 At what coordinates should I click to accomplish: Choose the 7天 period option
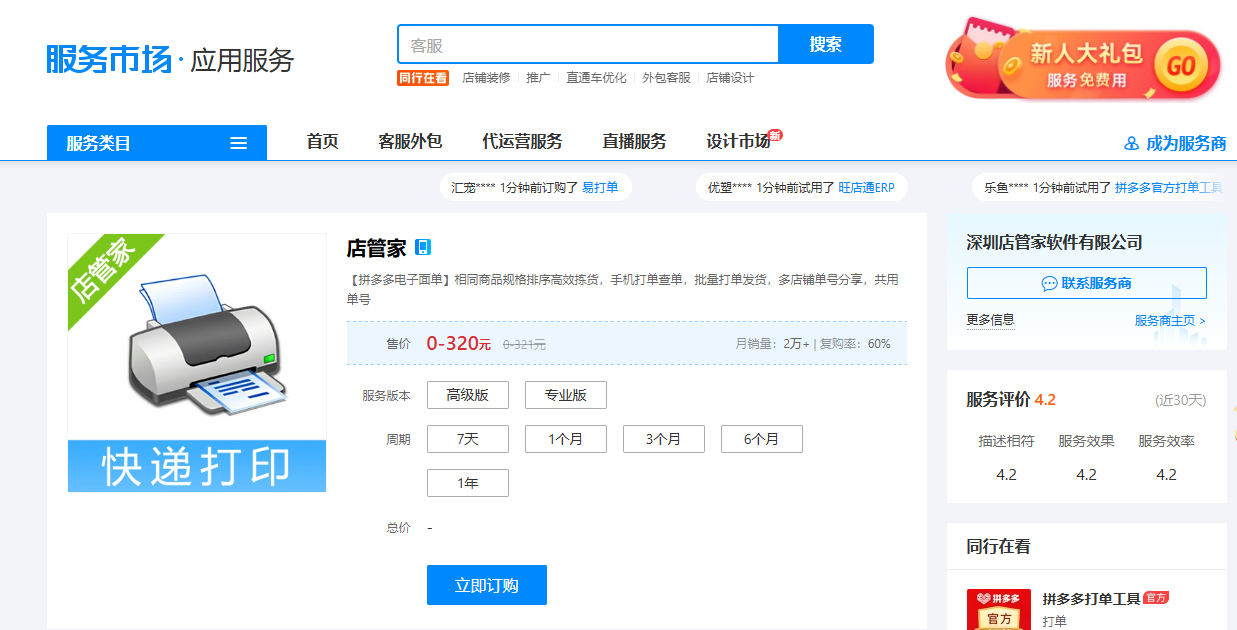pos(467,439)
